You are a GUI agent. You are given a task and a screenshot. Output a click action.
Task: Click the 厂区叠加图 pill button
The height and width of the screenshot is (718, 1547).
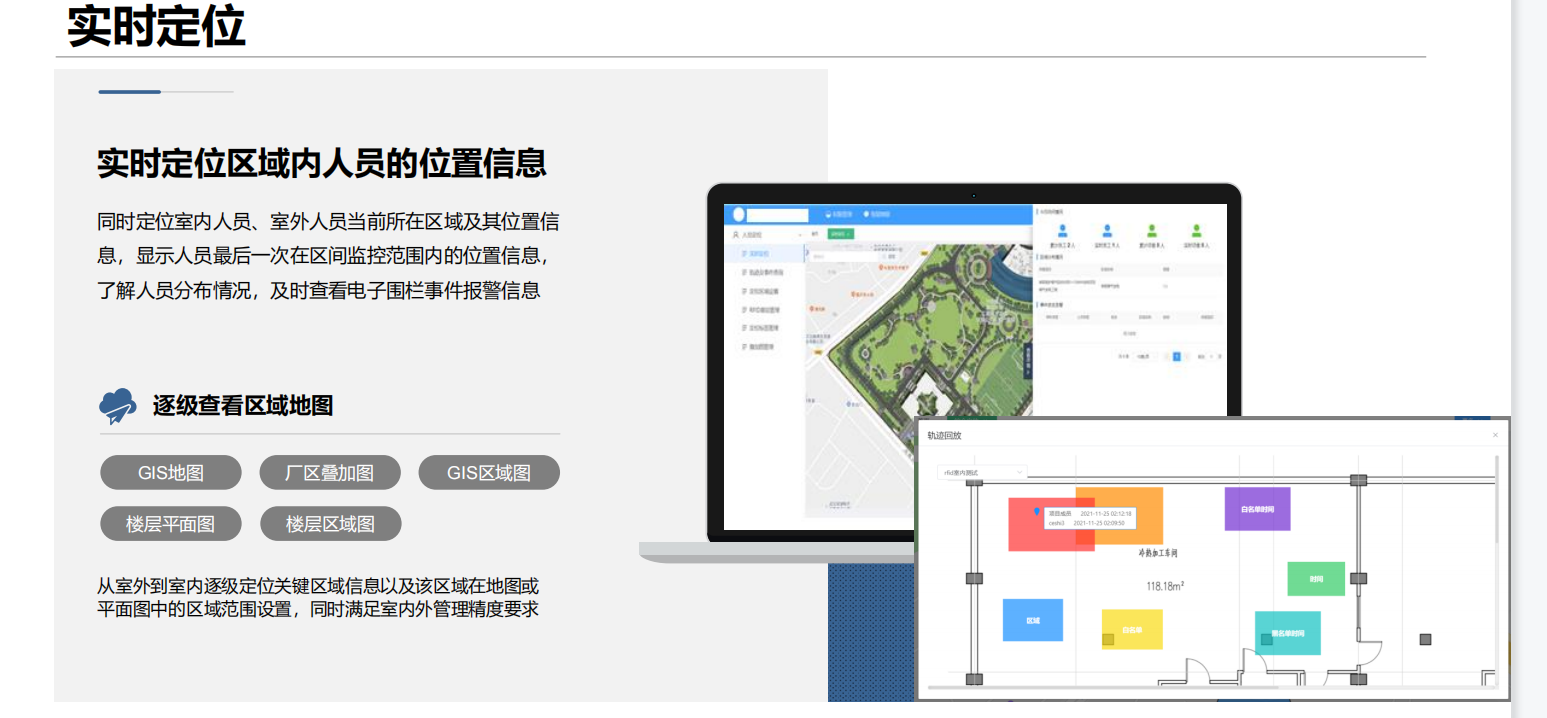(x=330, y=473)
